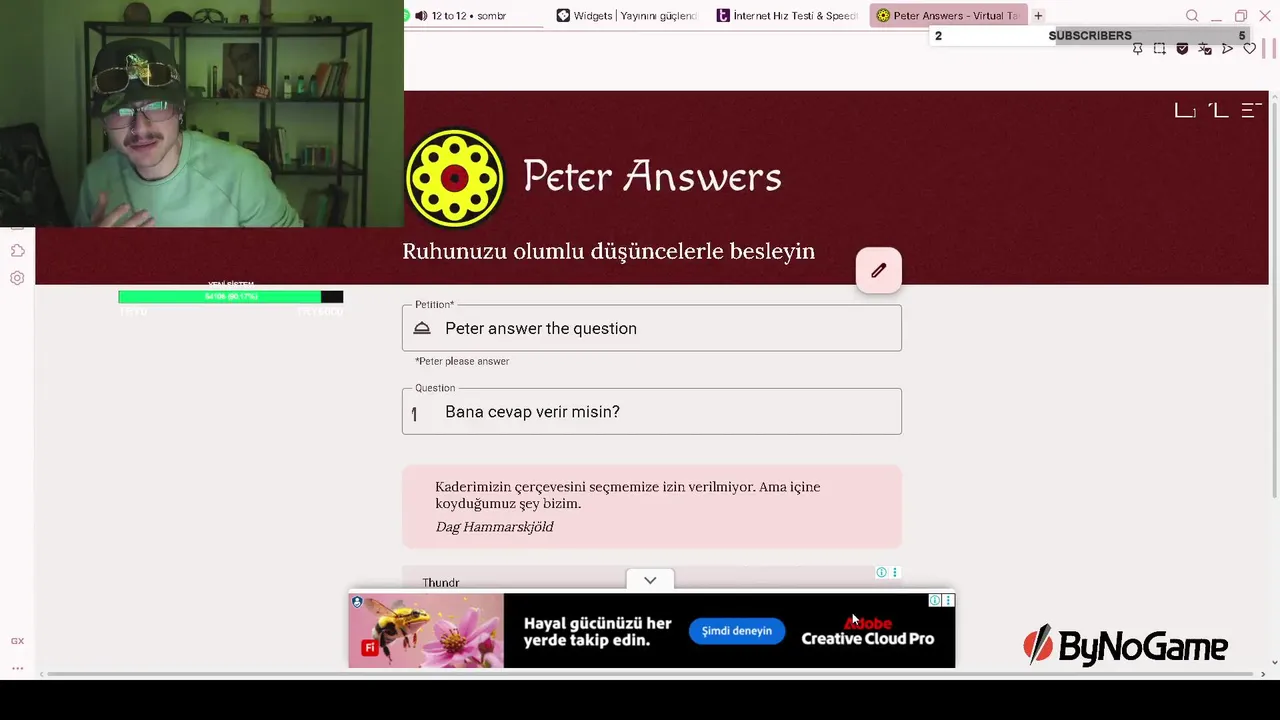Open the extensions cube icon in sidebar

click(x=17, y=250)
